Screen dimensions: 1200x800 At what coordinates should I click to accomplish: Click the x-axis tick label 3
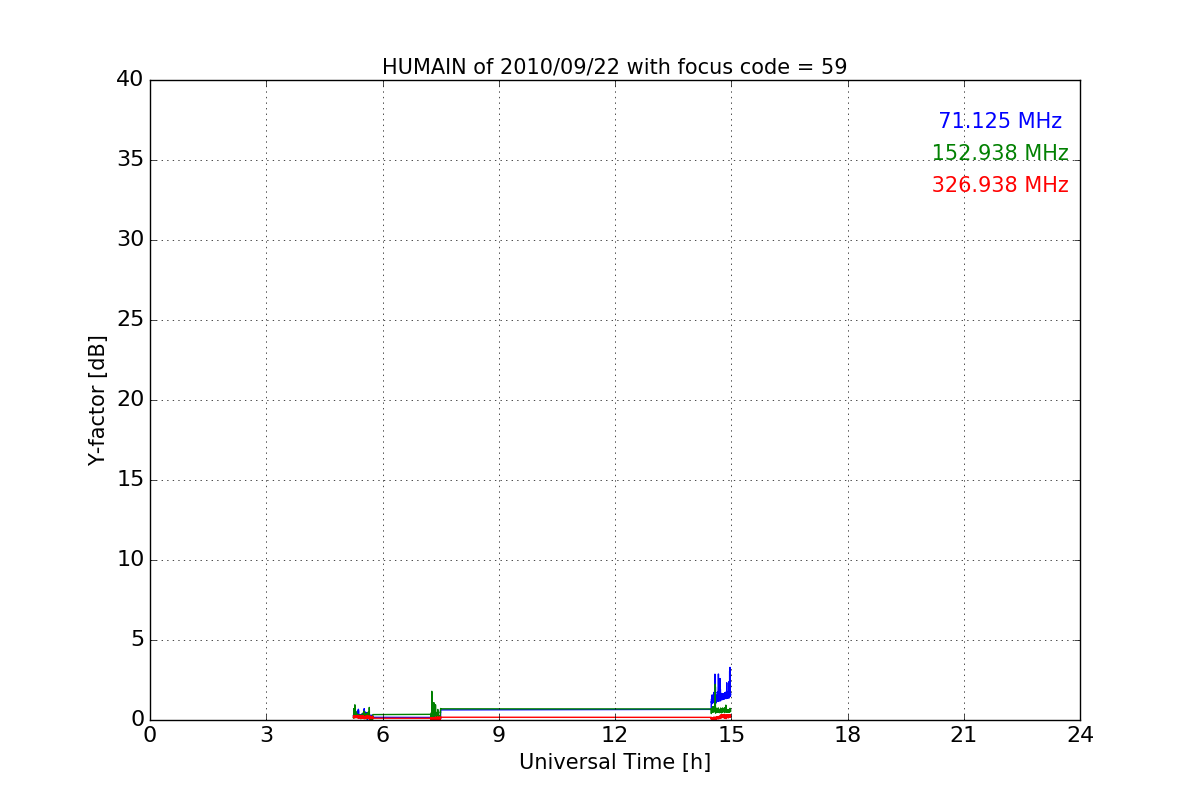click(266, 734)
